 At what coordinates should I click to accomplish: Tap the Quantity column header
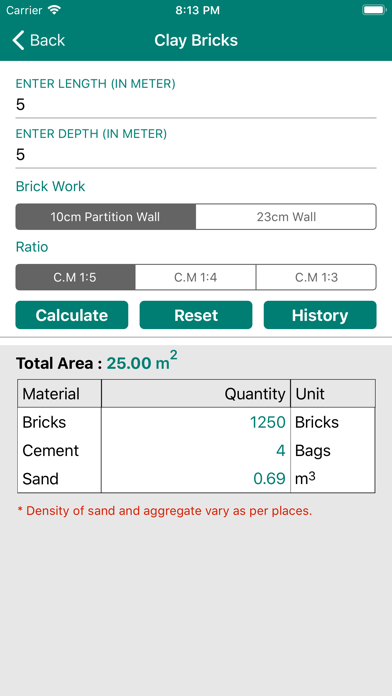[x=255, y=394]
